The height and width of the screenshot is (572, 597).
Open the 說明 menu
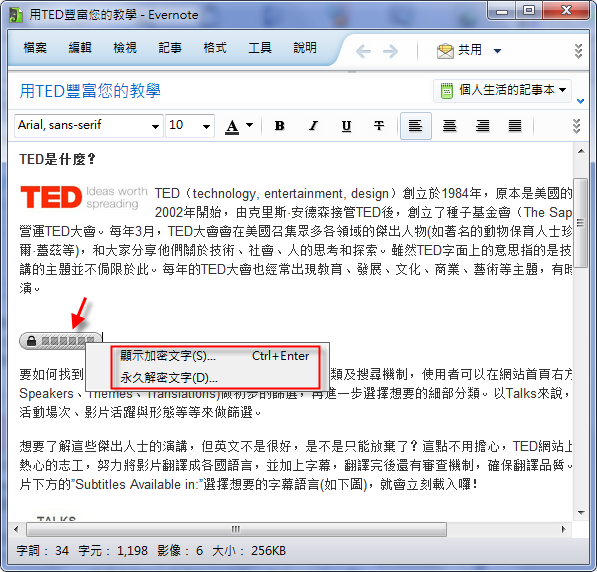coord(305,48)
